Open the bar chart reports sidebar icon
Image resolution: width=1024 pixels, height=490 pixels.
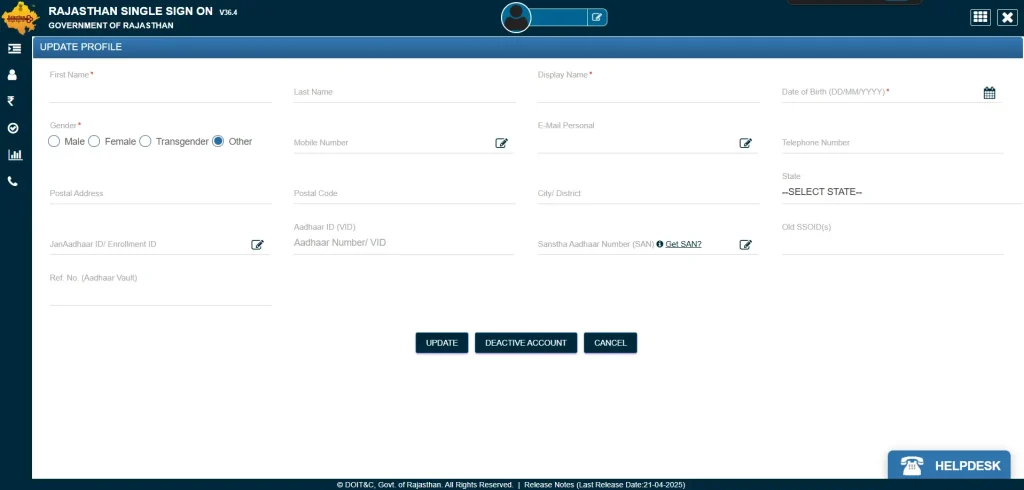coord(14,155)
